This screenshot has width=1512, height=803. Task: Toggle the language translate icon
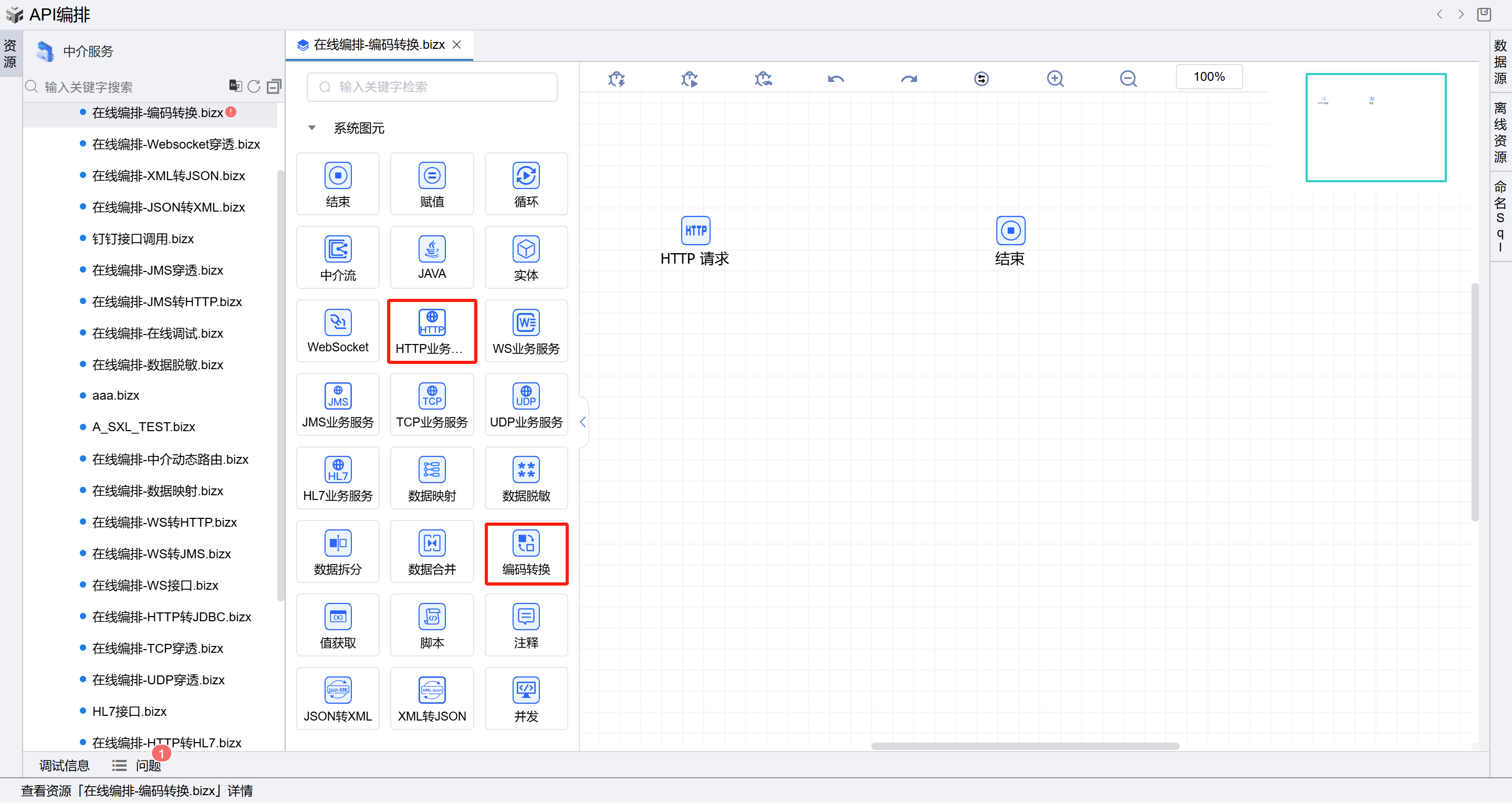click(235, 86)
